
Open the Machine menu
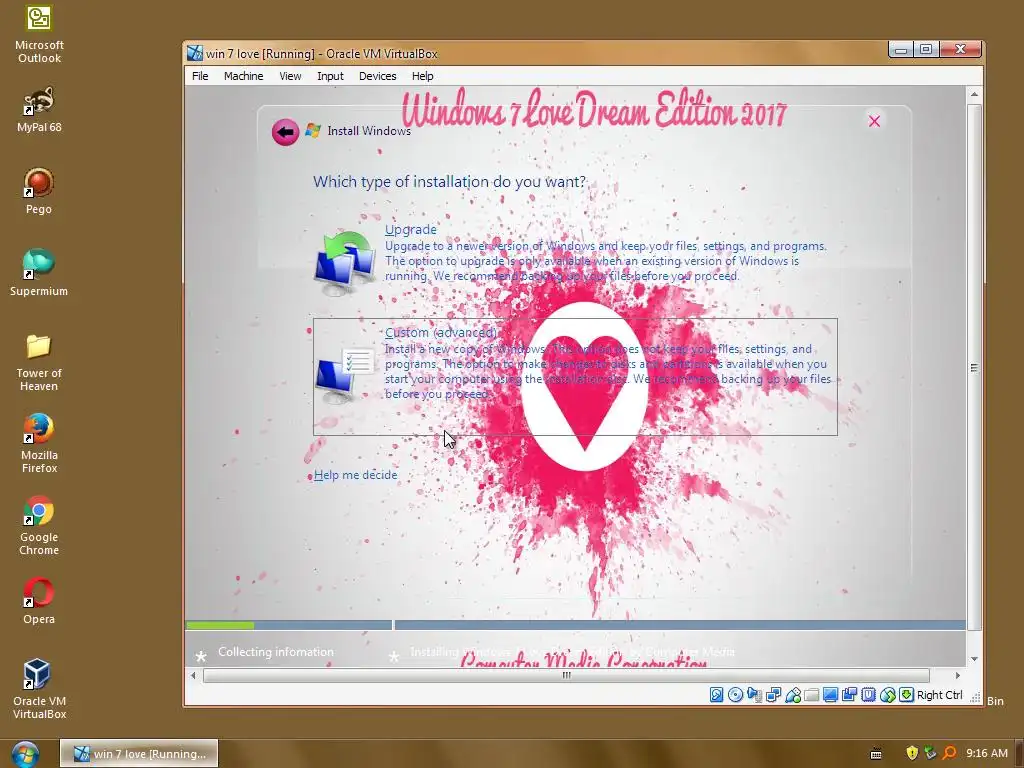pos(244,76)
